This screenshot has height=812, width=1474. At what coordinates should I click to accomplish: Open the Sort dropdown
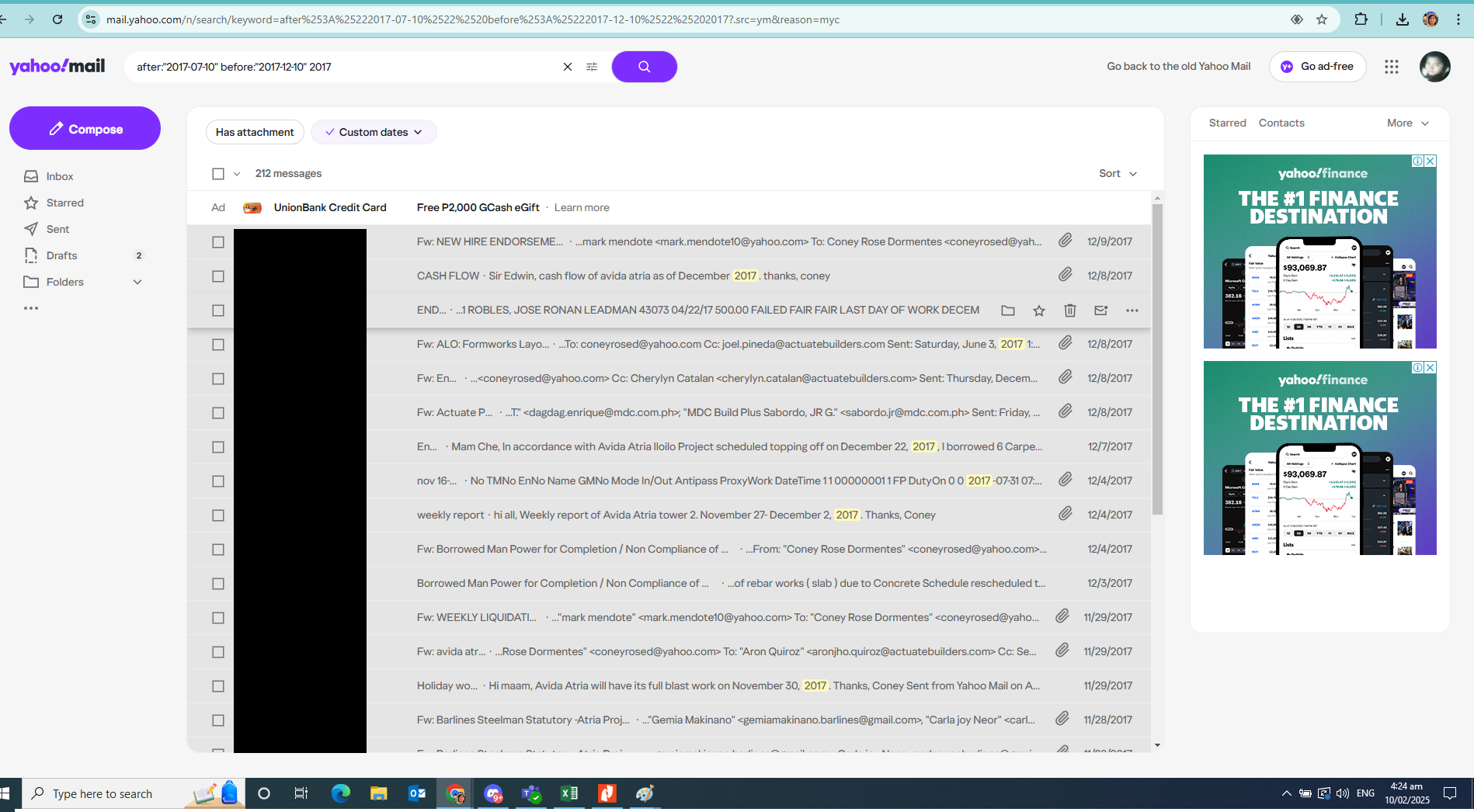[1118, 173]
